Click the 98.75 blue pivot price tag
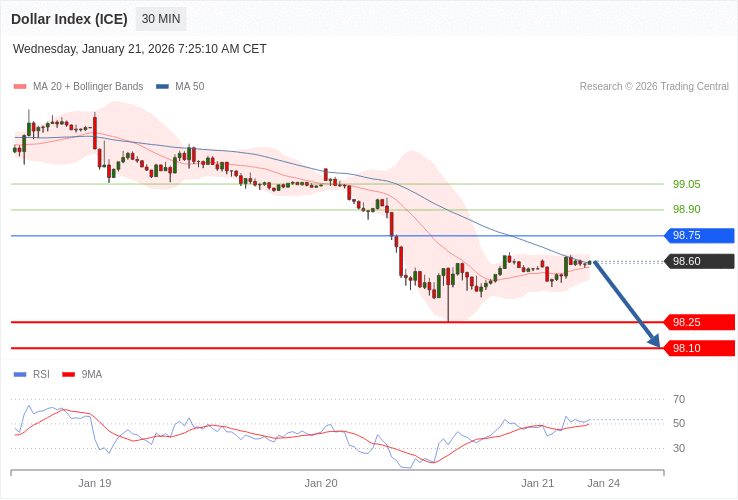 click(x=699, y=235)
